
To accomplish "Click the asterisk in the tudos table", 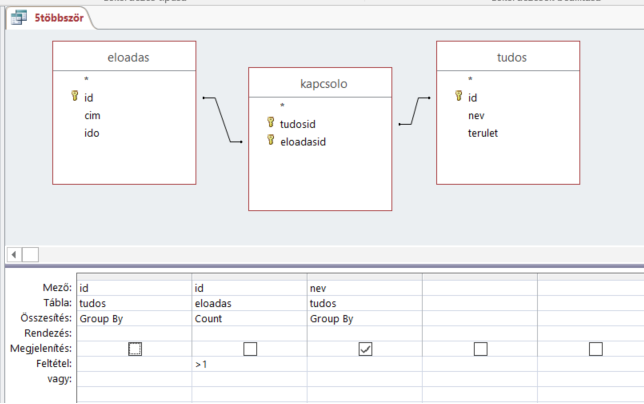I will pyautogui.click(x=470, y=79).
